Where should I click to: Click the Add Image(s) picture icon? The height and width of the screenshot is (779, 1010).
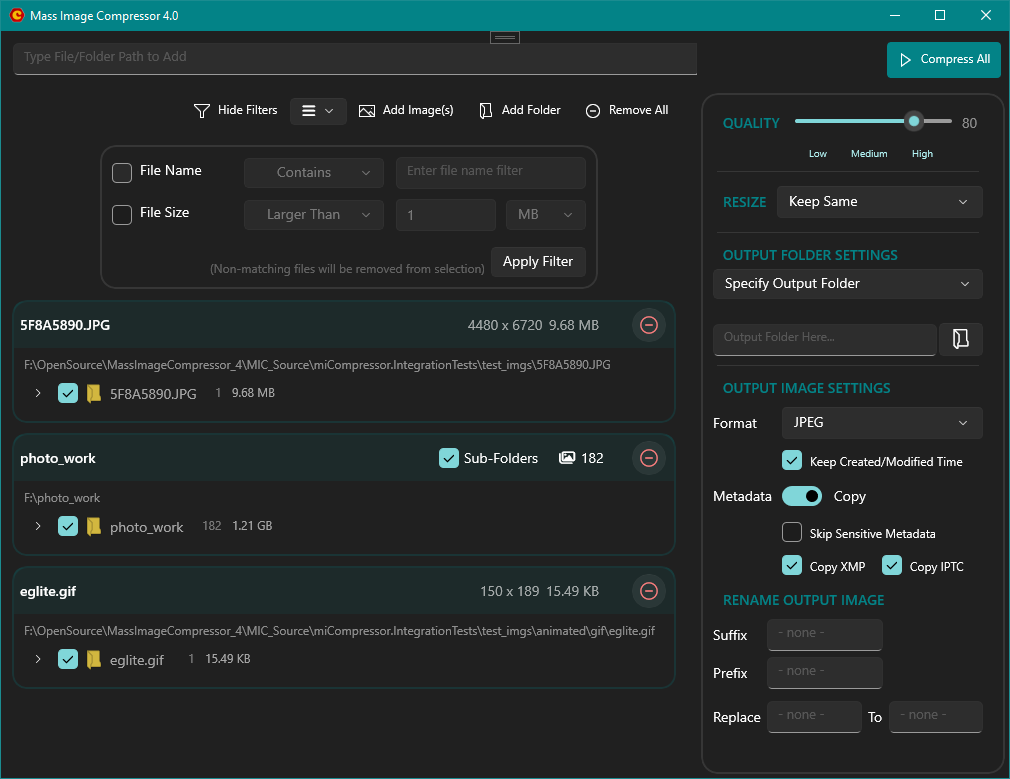[367, 111]
